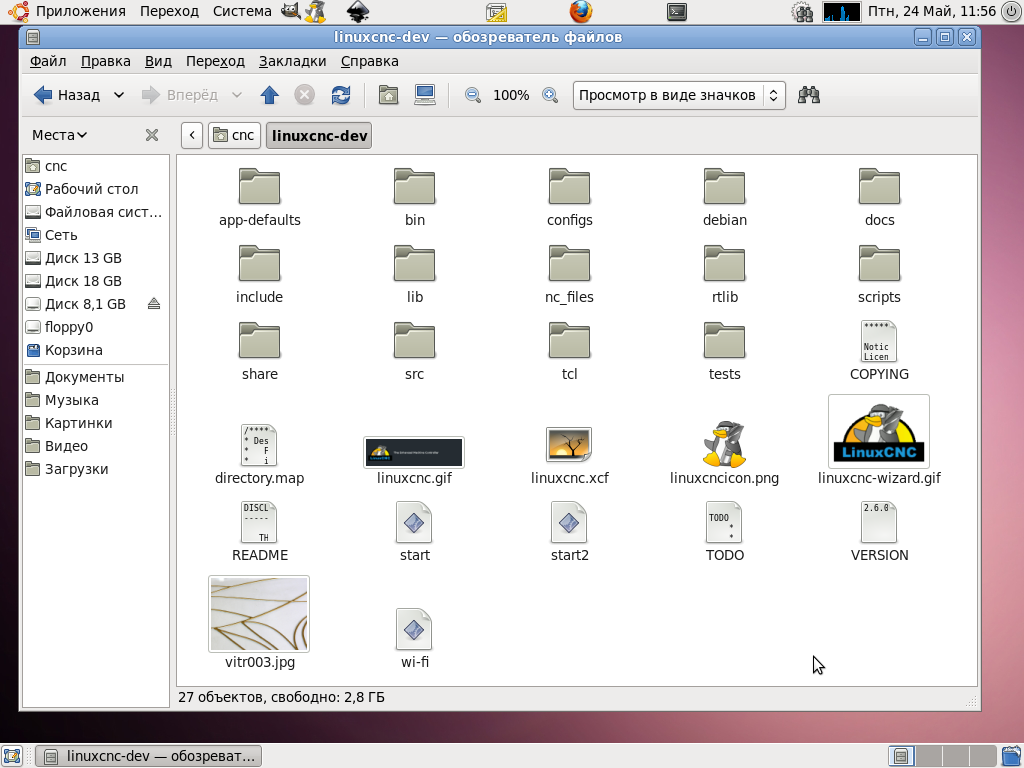Close the sidebar with the X button
Viewport: 1024px width, 768px height.
click(152, 135)
